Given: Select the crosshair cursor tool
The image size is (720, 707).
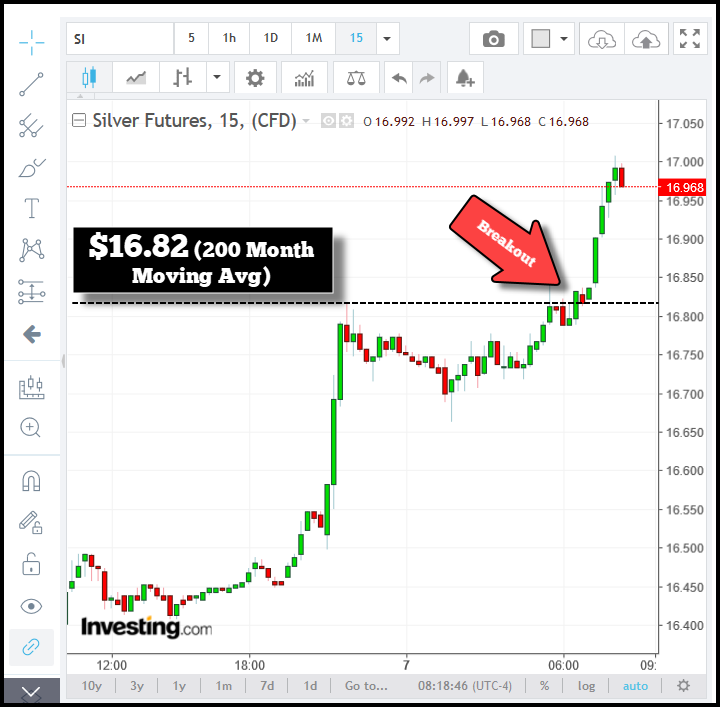Looking at the screenshot, I should click(32, 43).
